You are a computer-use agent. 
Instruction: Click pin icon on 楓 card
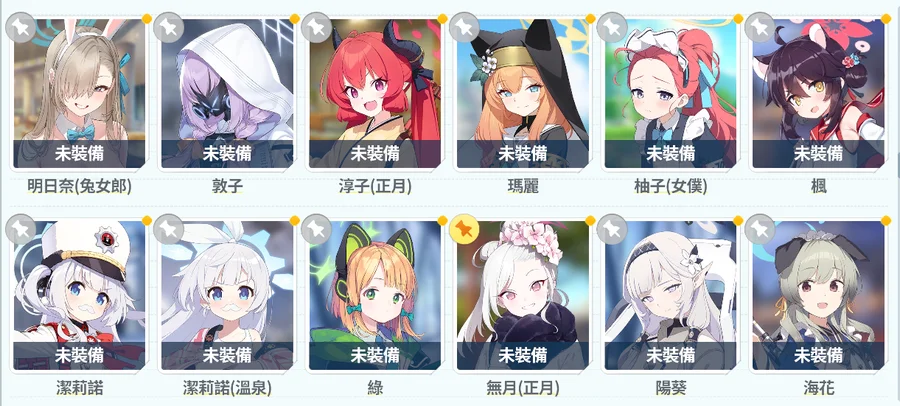pos(760,28)
